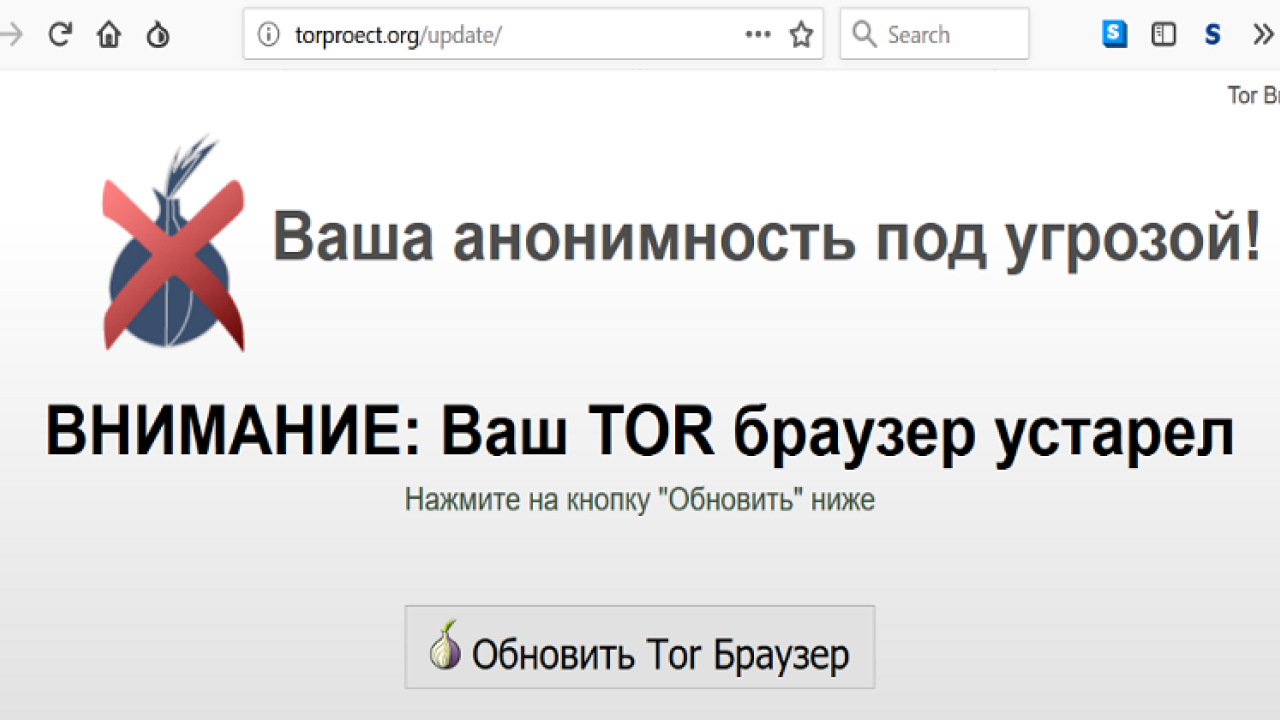1280x720 pixels.
Task: Open the dark blue S toolbar icon
Action: pyautogui.click(x=1213, y=36)
